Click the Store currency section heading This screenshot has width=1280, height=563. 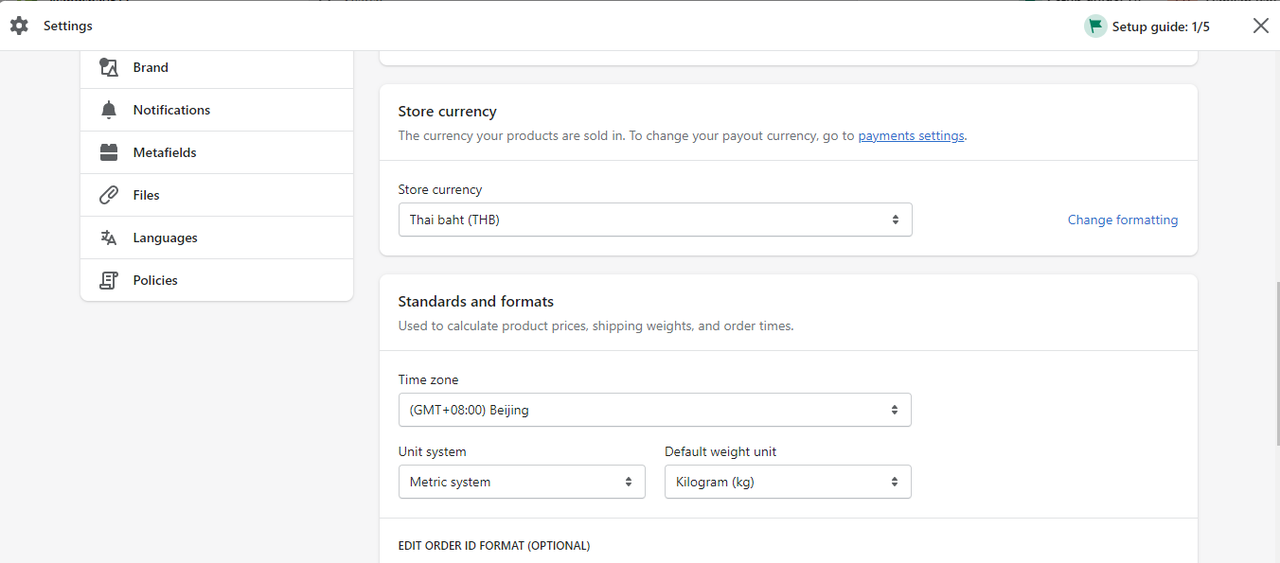[447, 111]
